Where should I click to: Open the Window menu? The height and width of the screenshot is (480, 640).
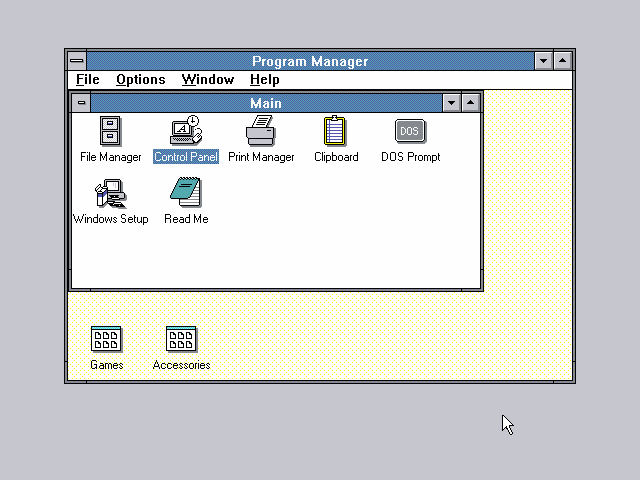tap(207, 80)
